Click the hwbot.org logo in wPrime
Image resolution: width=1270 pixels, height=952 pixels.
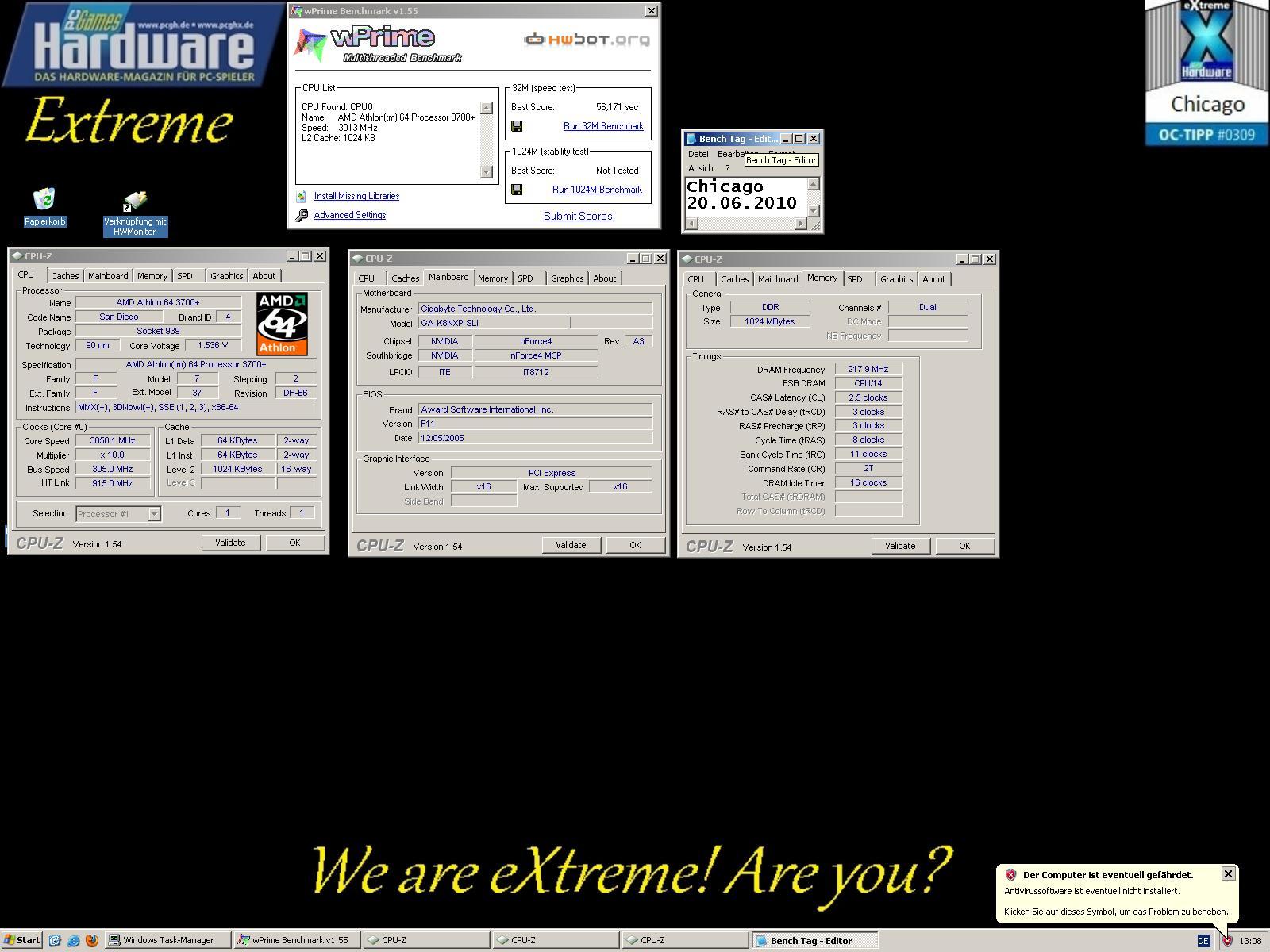coord(587,39)
